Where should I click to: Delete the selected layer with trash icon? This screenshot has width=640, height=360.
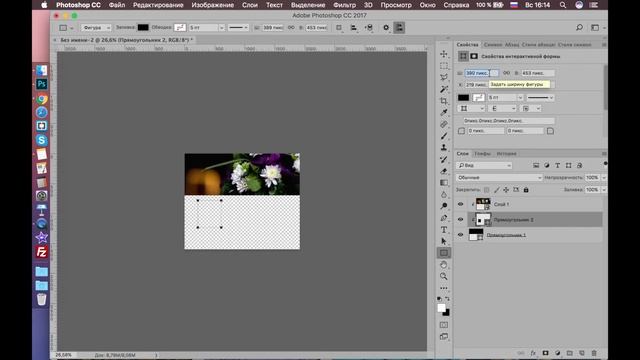(594, 353)
